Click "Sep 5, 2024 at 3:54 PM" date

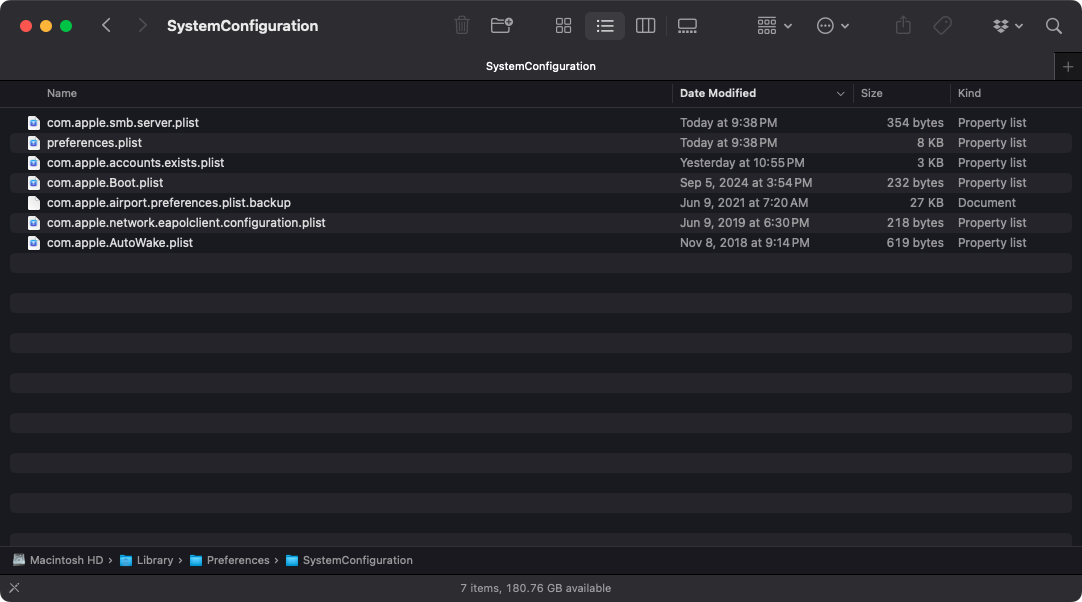(x=746, y=183)
